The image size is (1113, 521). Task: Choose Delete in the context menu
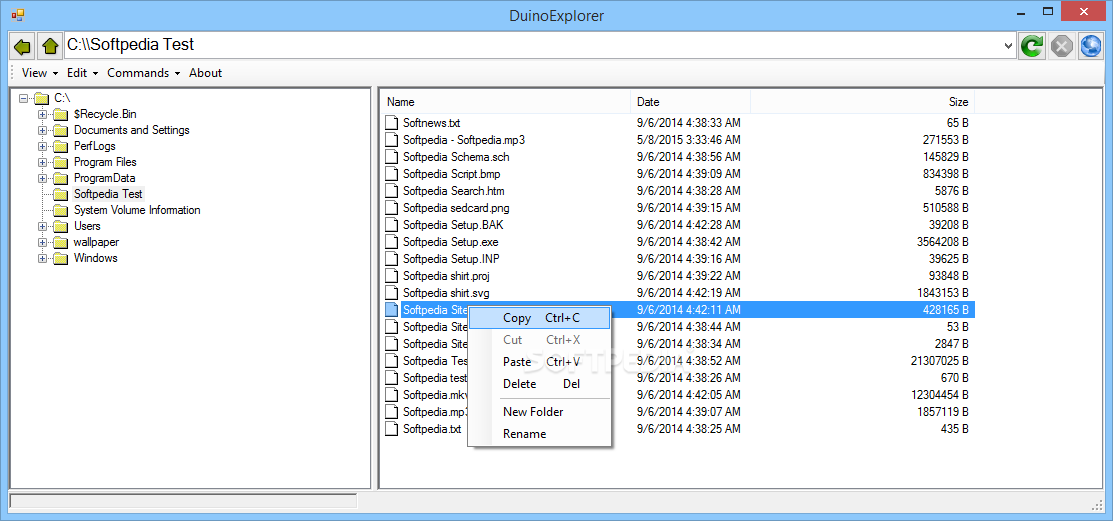pos(539,384)
